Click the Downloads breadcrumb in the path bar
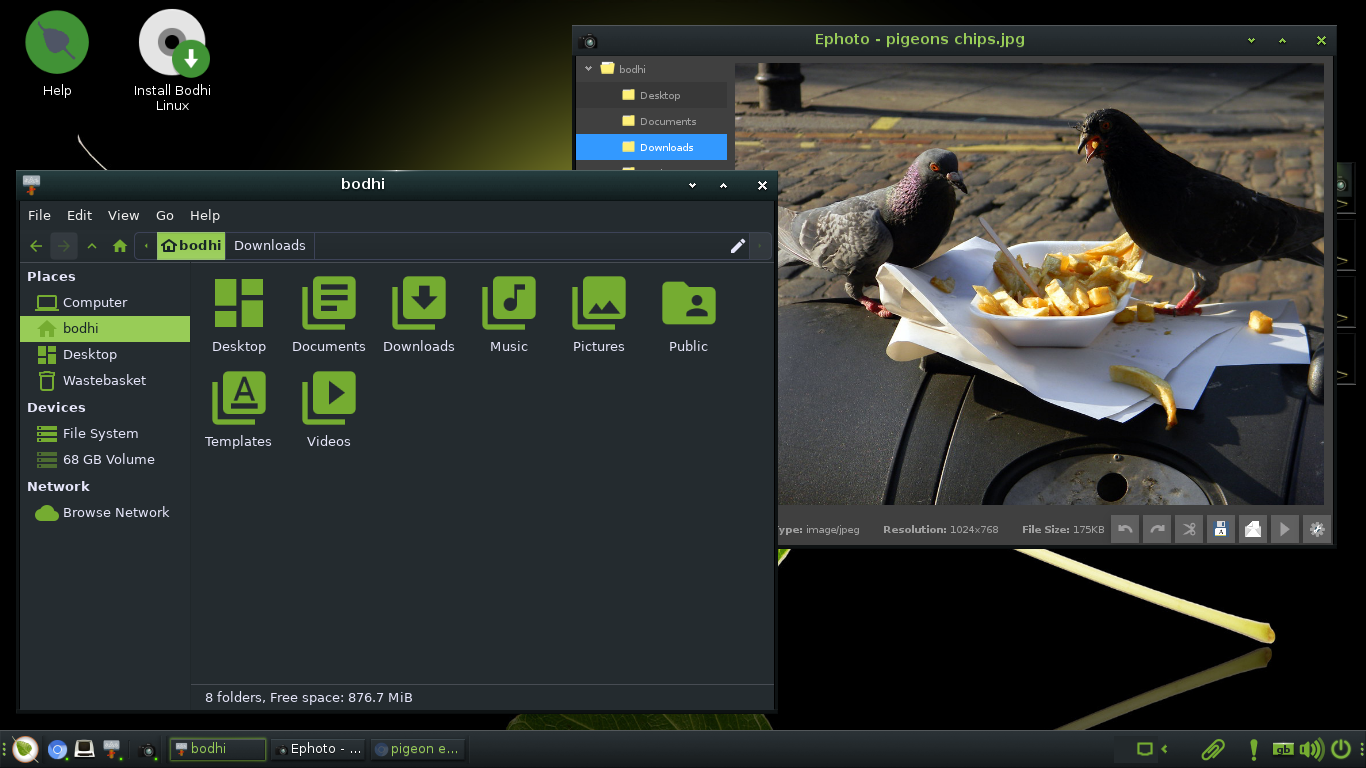 point(269,245)
